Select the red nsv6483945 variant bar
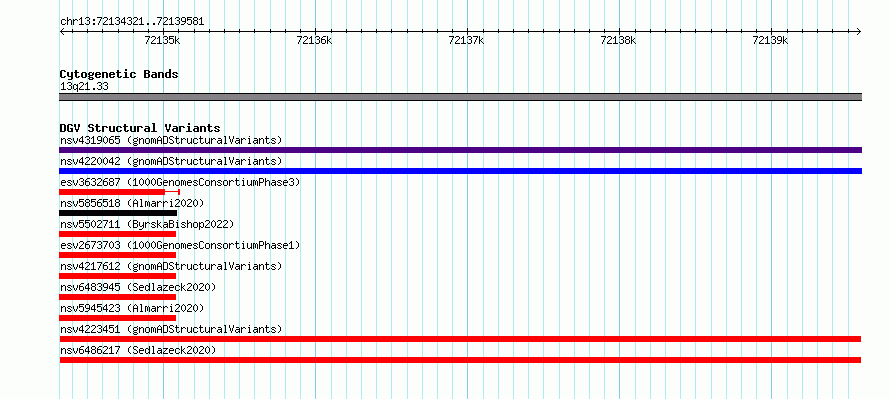The height and width of the screenshot is (399, 890). [117, 297]
